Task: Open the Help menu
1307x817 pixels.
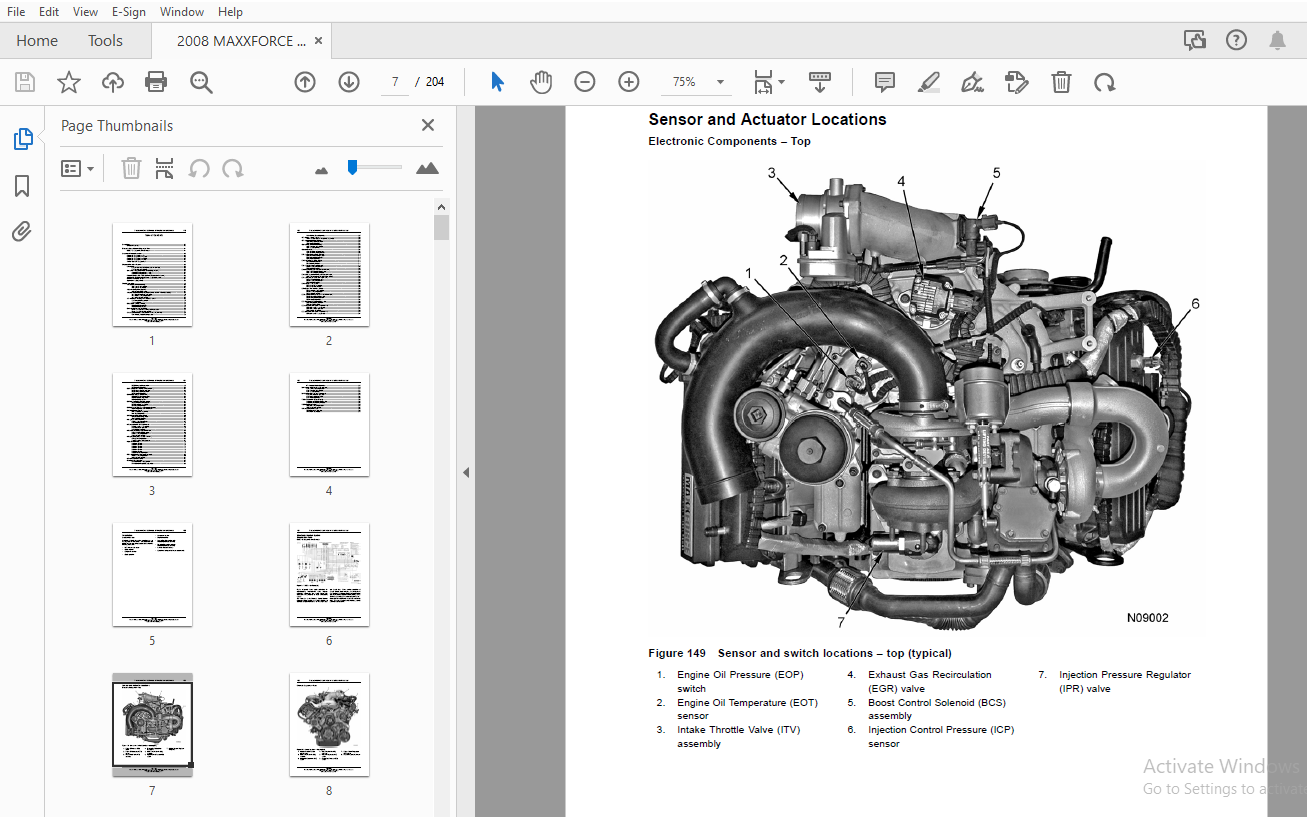Action: [230, 12]
